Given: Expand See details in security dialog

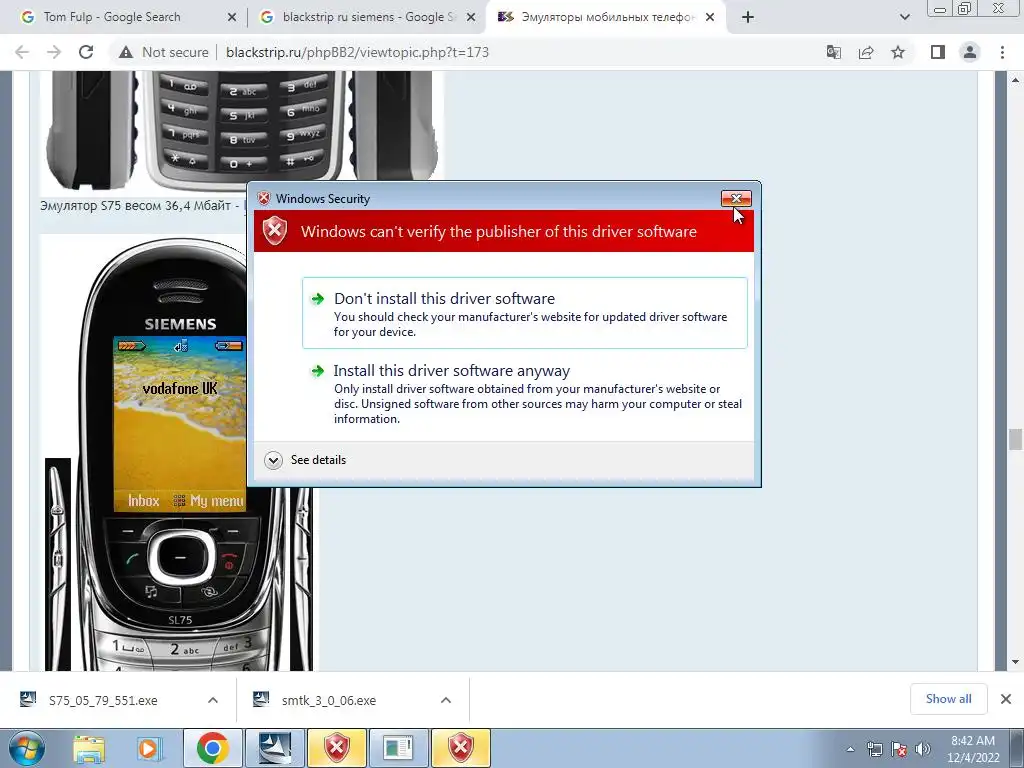Looking at the screenshot, I should click(305, 460).
